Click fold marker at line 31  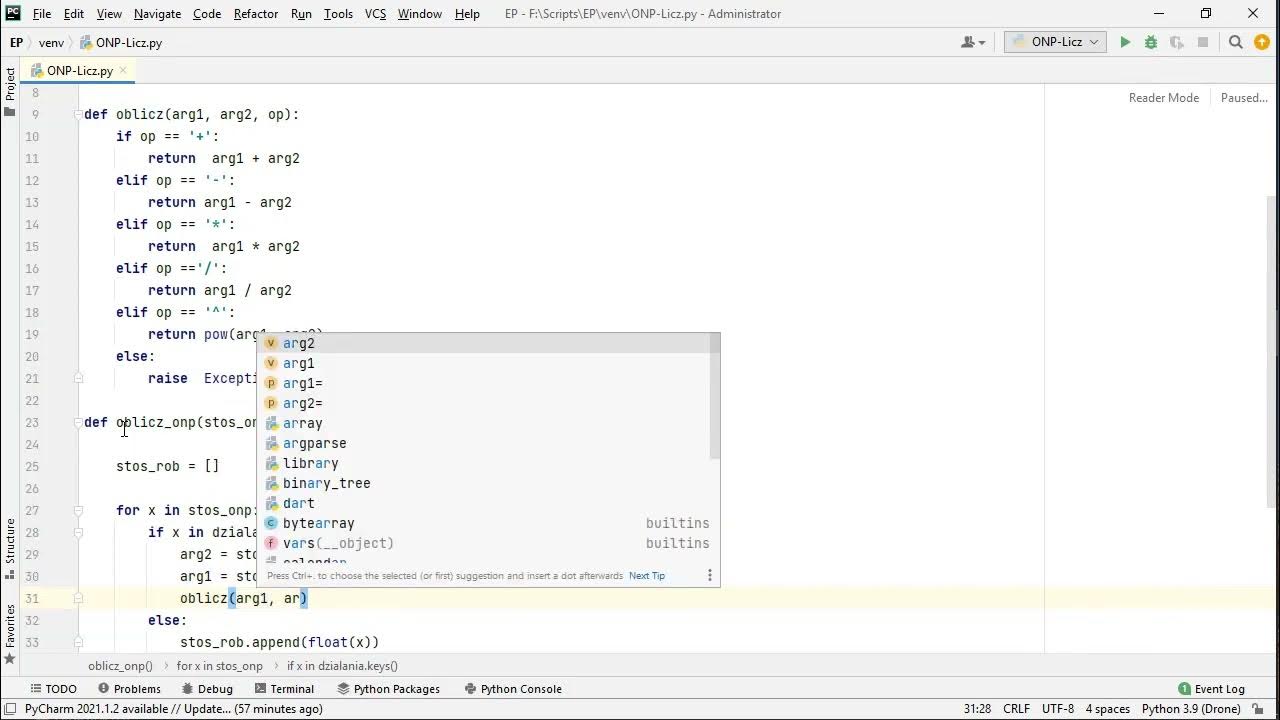[x=77, y=598]
